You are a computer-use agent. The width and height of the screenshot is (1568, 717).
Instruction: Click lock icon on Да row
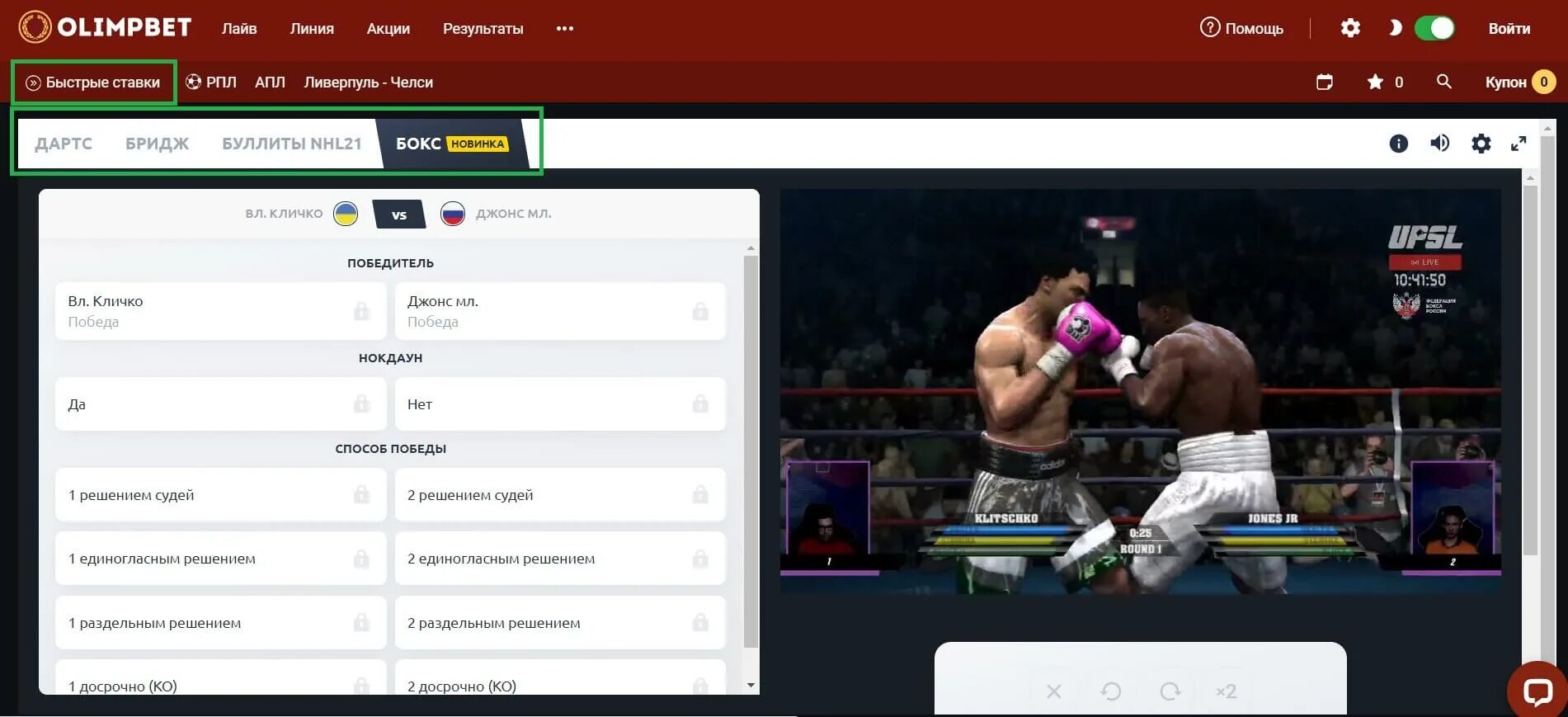tap(361, 403)
